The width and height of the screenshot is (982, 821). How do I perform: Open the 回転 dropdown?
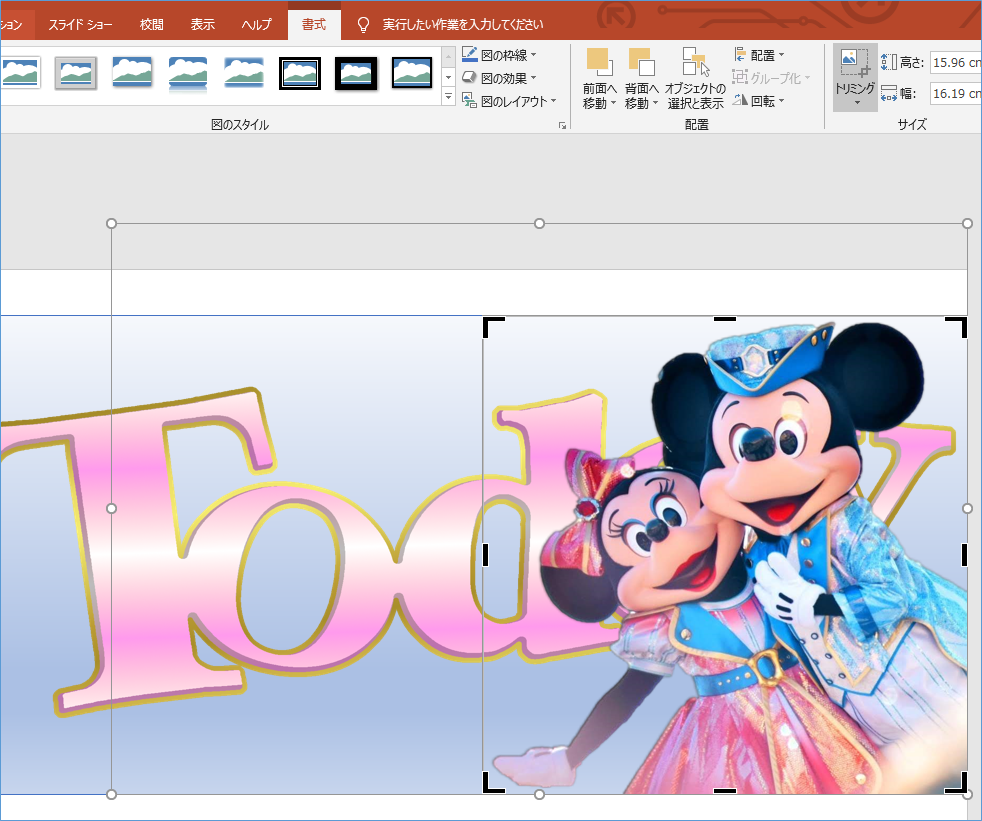click(759, 101)
